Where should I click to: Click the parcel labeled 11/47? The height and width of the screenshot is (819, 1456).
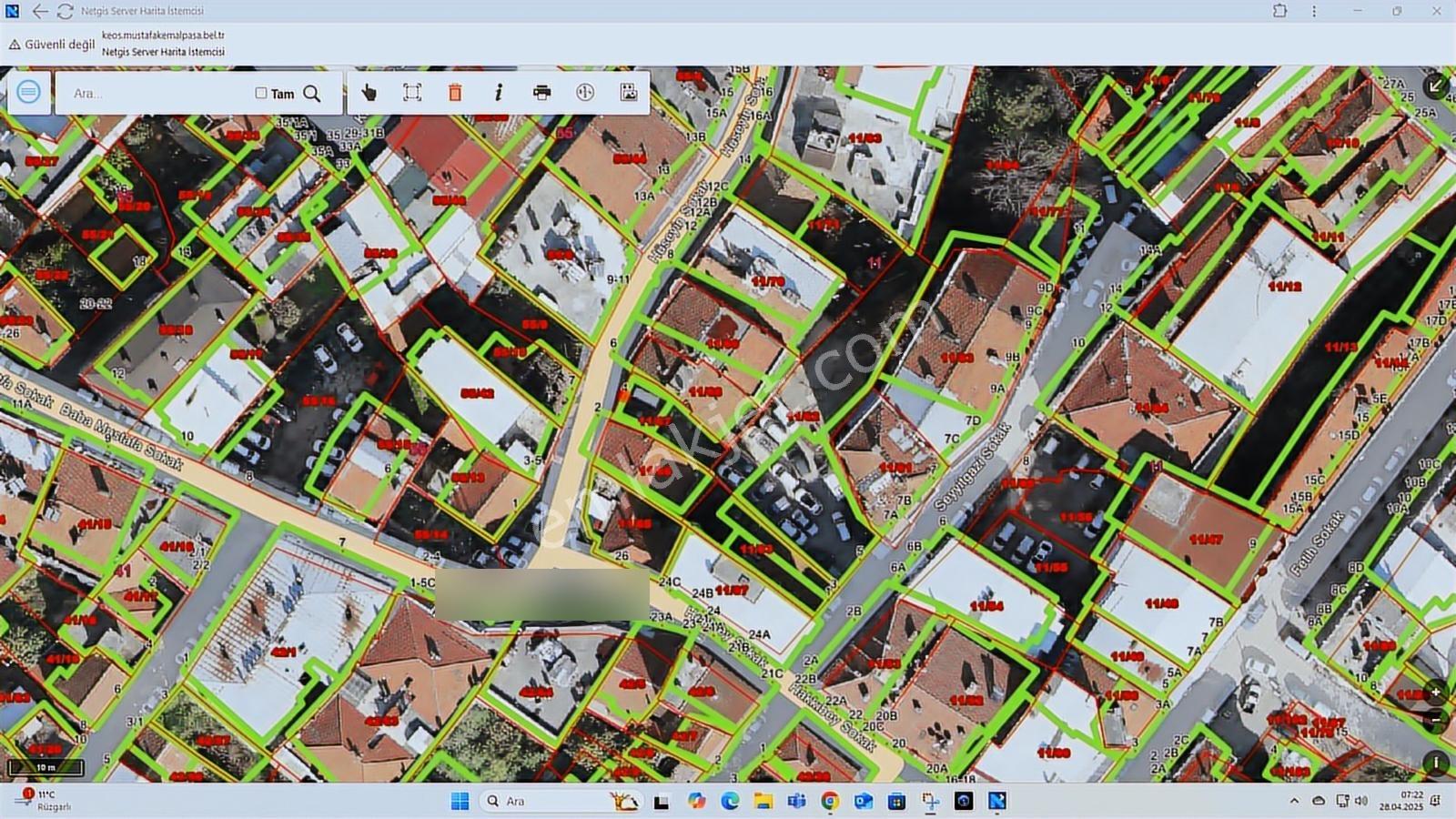point(1206,540)
